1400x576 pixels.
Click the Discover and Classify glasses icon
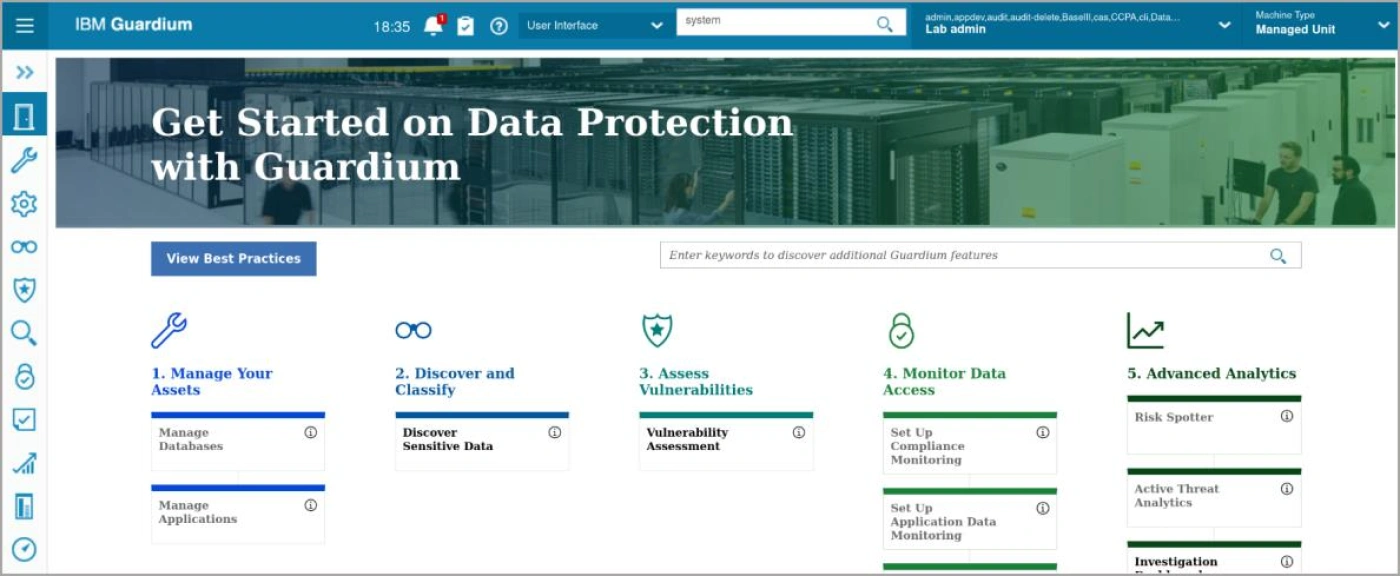pos(413,330)
